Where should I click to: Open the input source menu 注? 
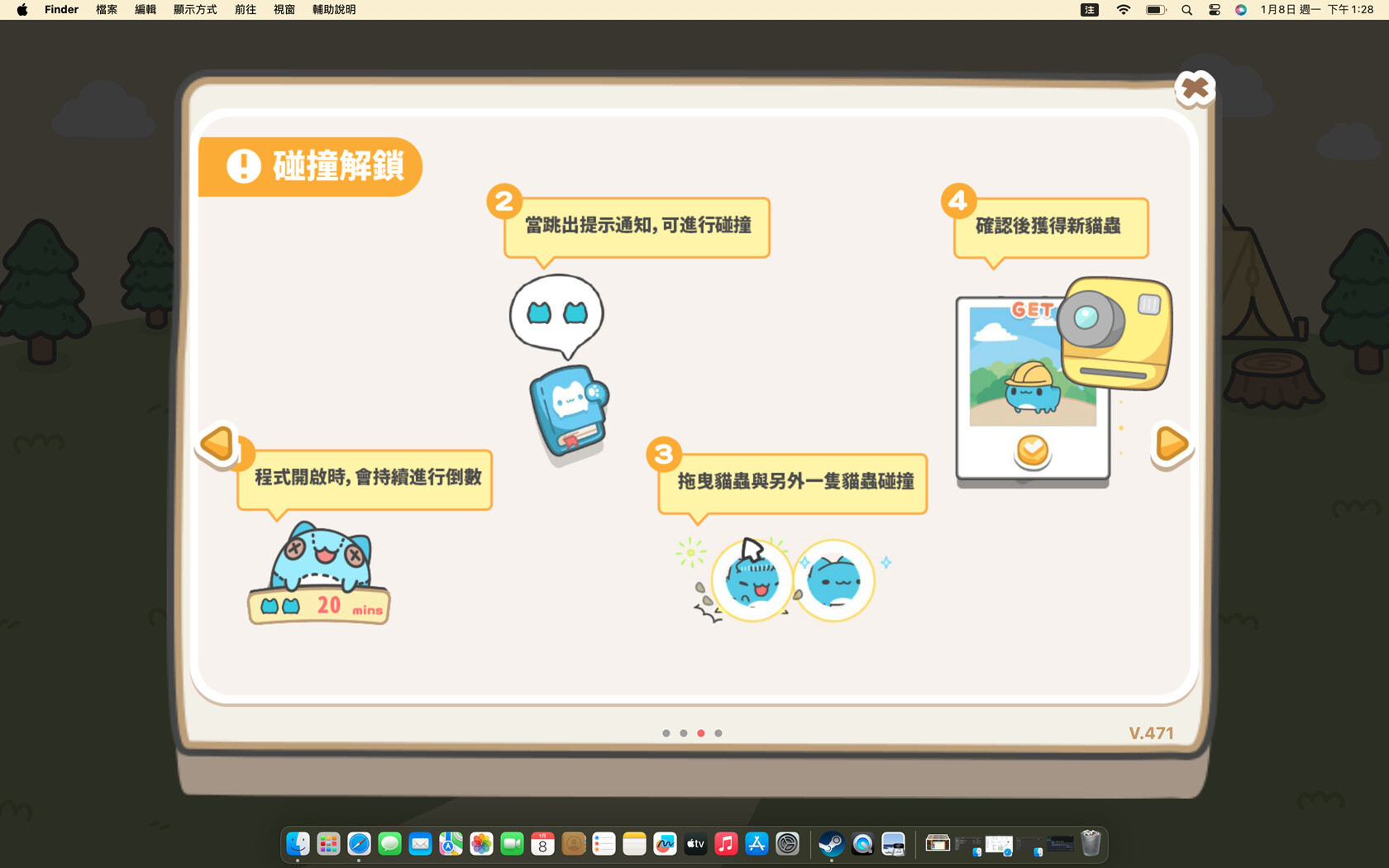tap(1090, 10)
